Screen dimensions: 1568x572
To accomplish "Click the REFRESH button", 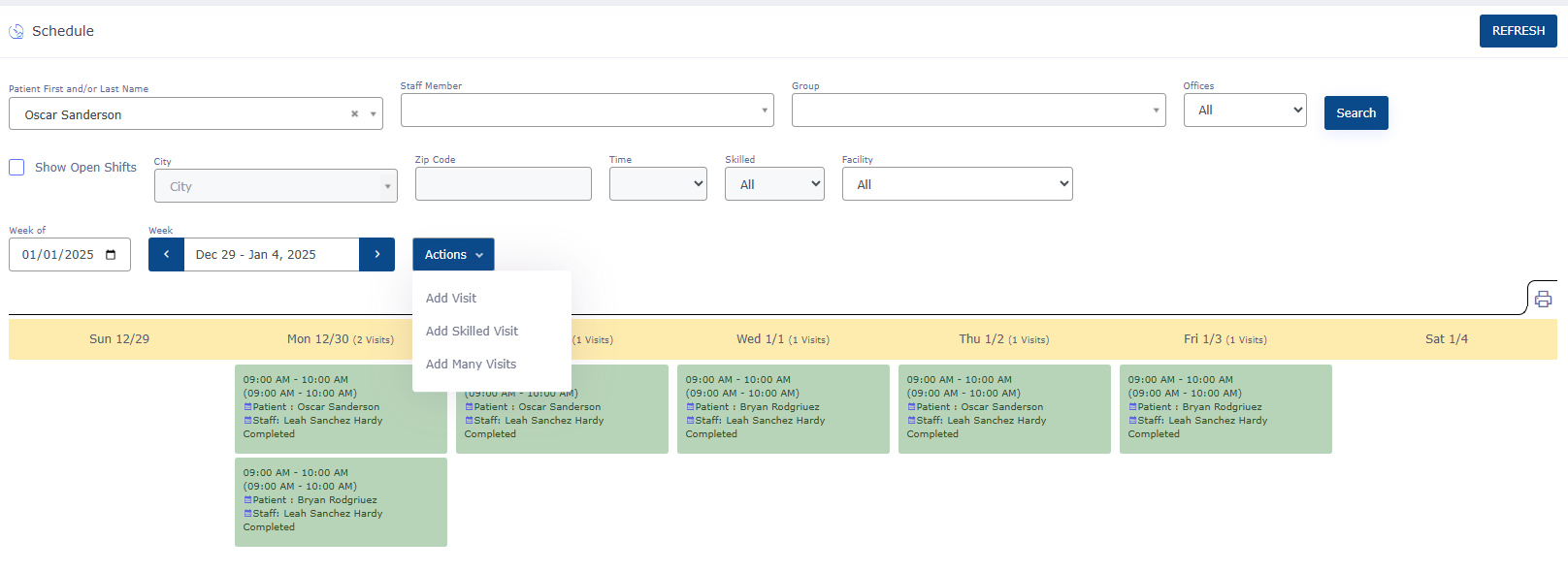I will pyautogui.click(x=1518, y=31).
